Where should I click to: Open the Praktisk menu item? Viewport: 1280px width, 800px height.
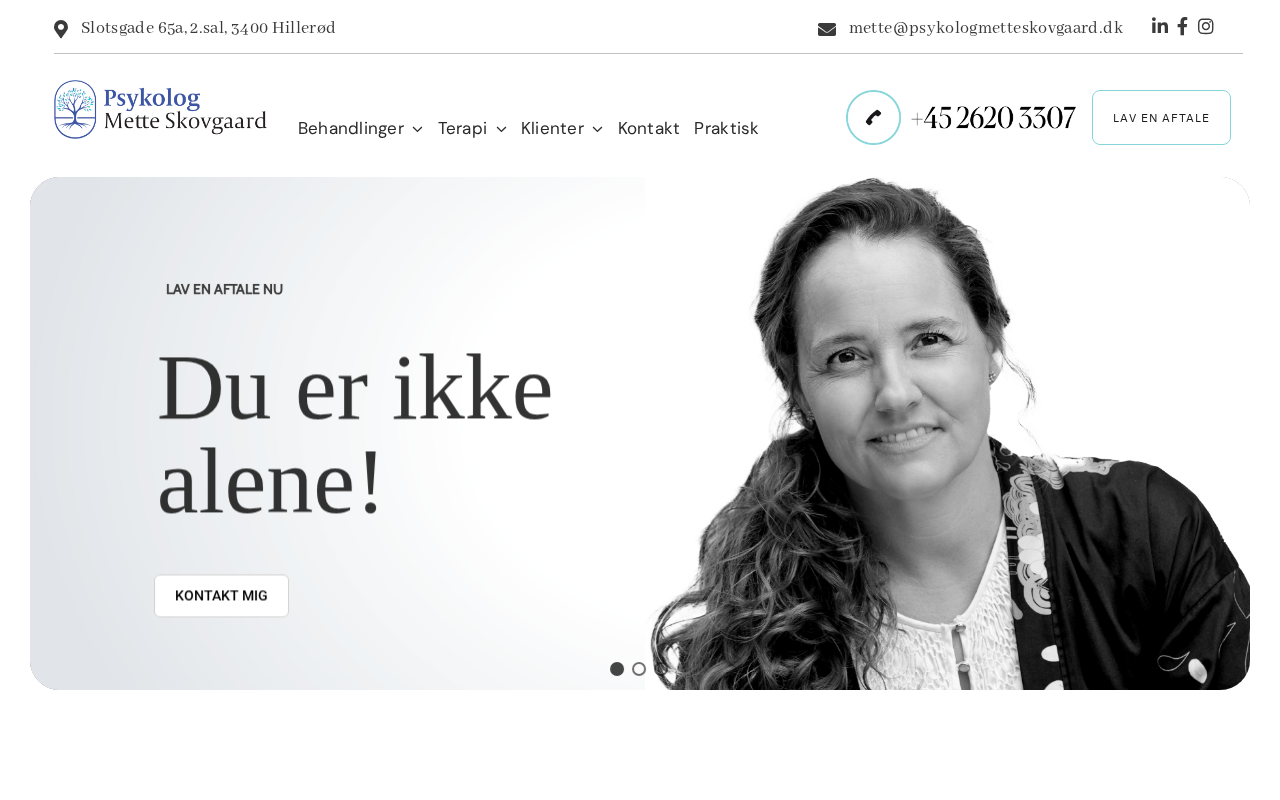pos(726,128)
